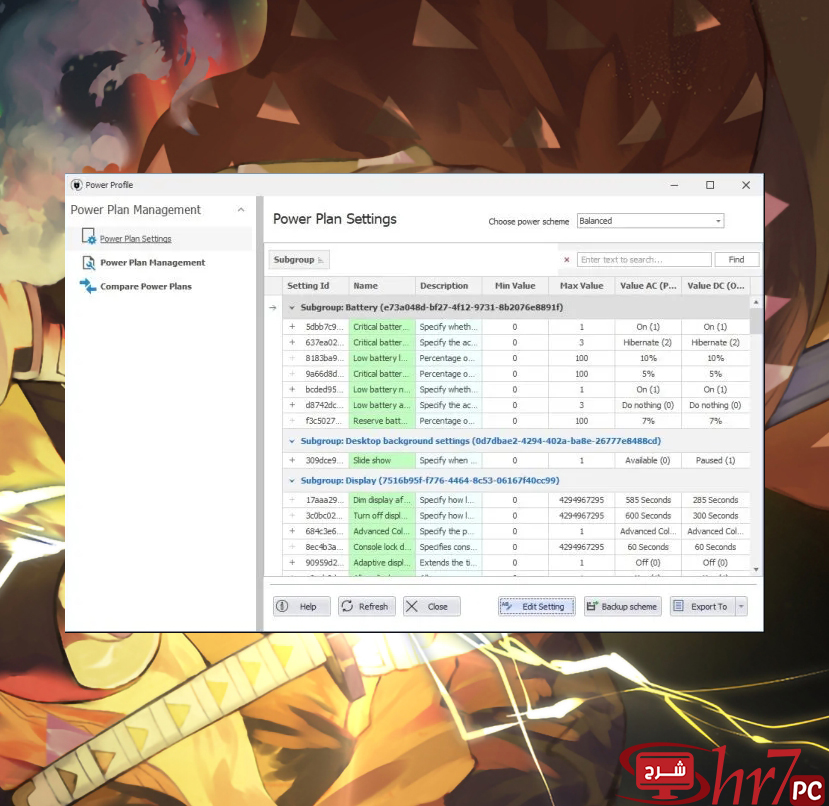Click the Subgroup grouping column button
This screenshot has height=806, width=829.
coord(299,260)
